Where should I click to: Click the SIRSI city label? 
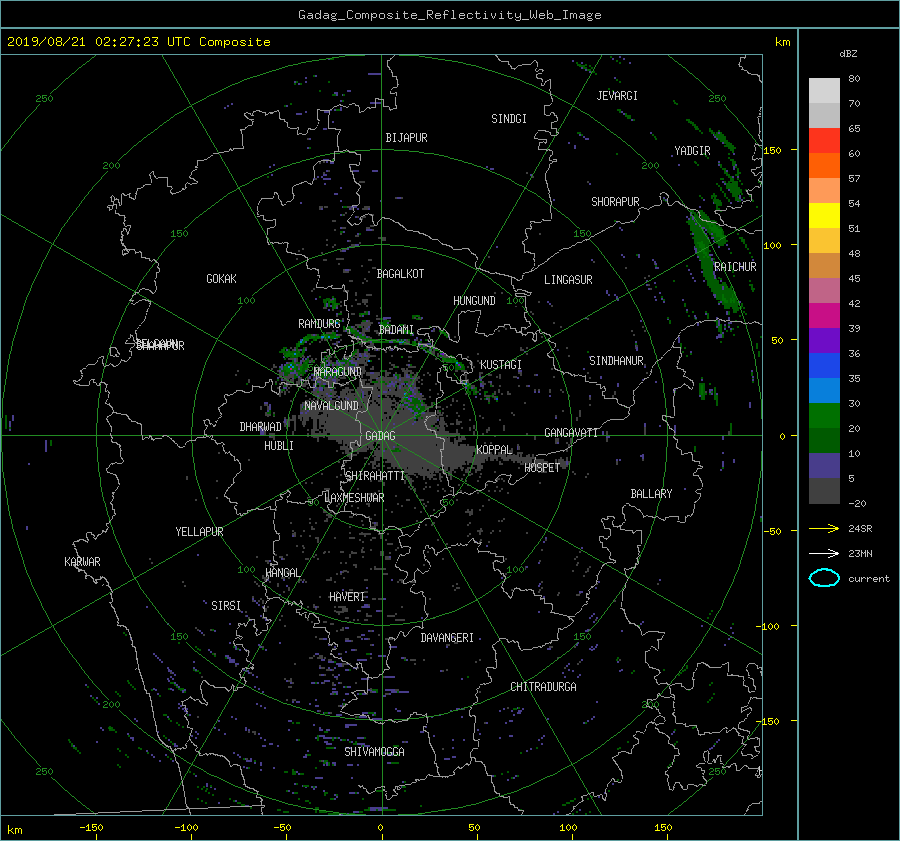coord(226,606)
